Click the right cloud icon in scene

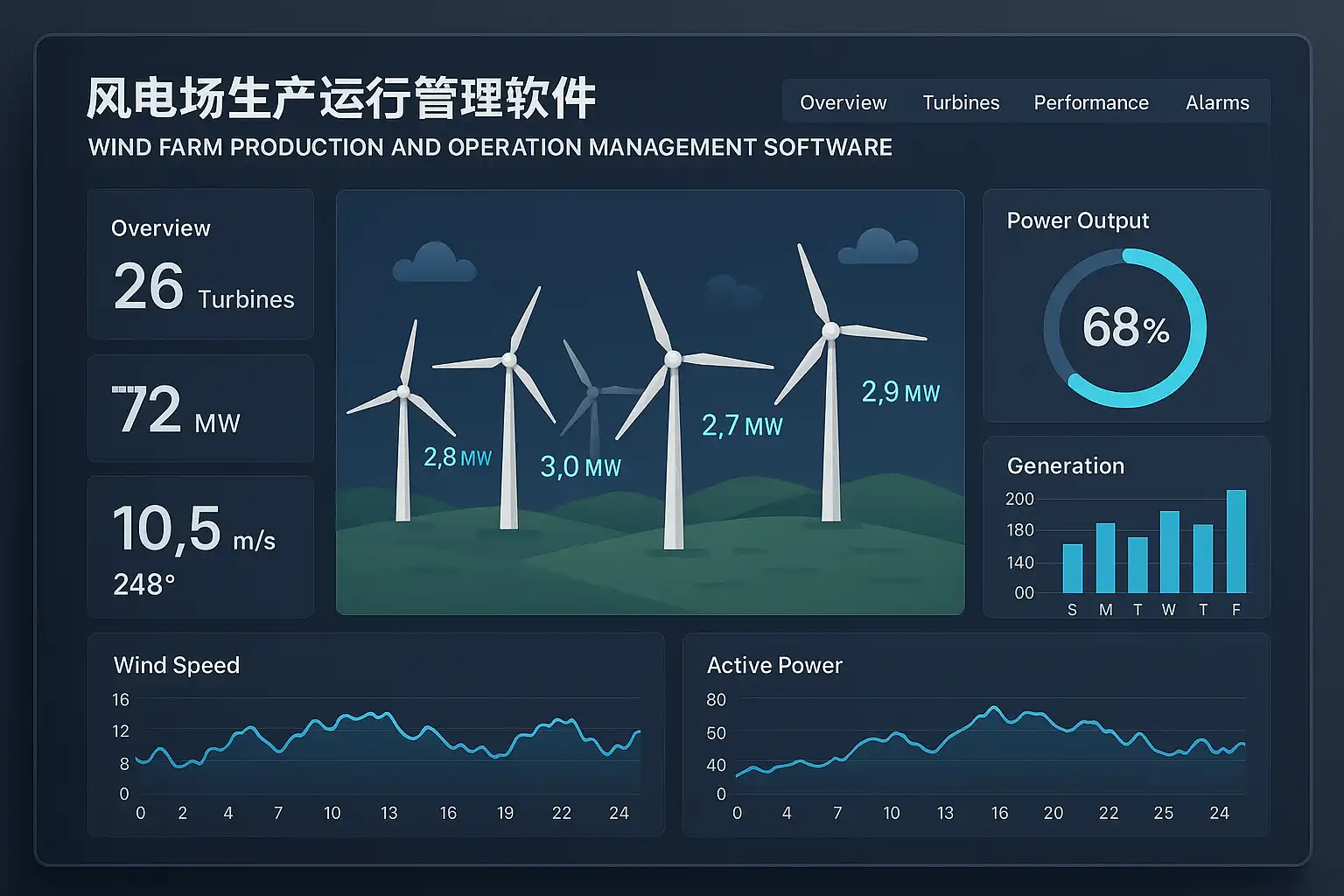[878, 247]
